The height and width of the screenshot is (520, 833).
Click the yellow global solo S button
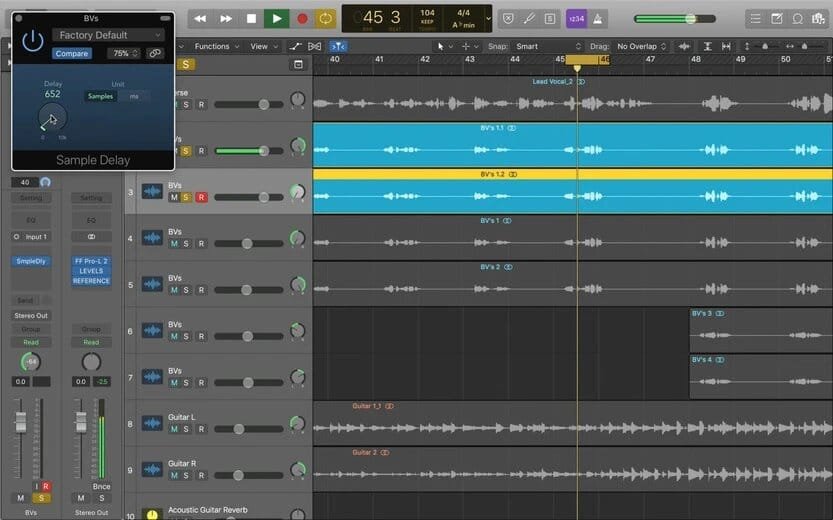[185, 64]
